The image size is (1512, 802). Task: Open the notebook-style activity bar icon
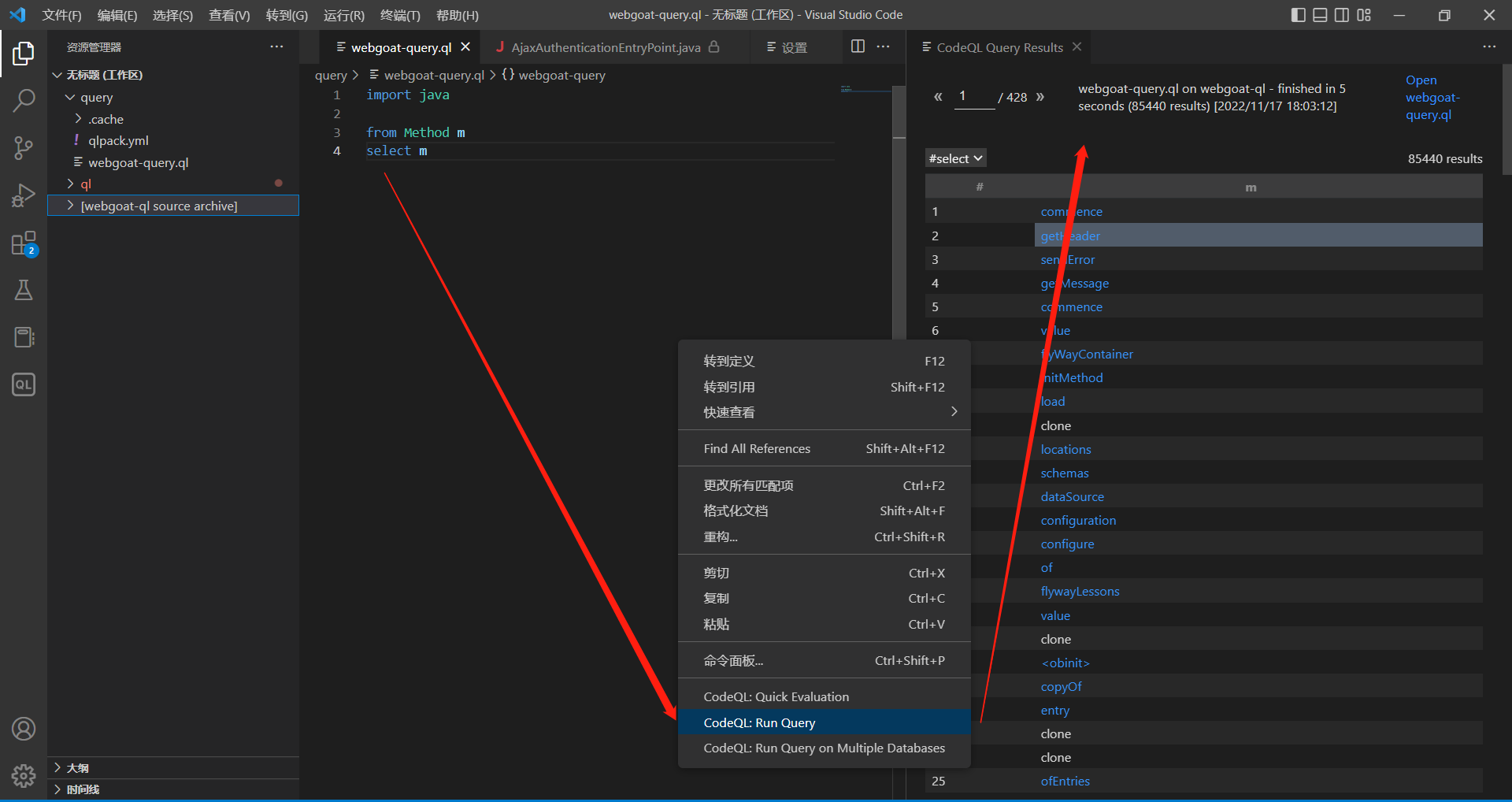tap(24, 337)
